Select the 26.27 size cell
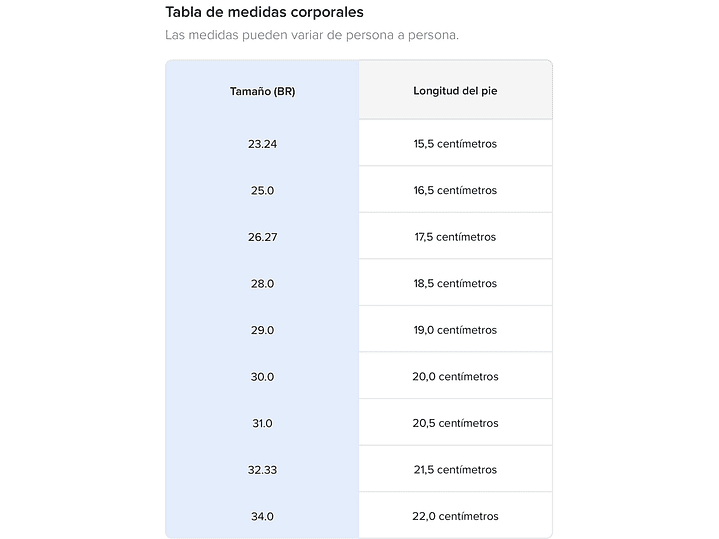Viewport: 719px width, 539px height. (x=262, y=237)
